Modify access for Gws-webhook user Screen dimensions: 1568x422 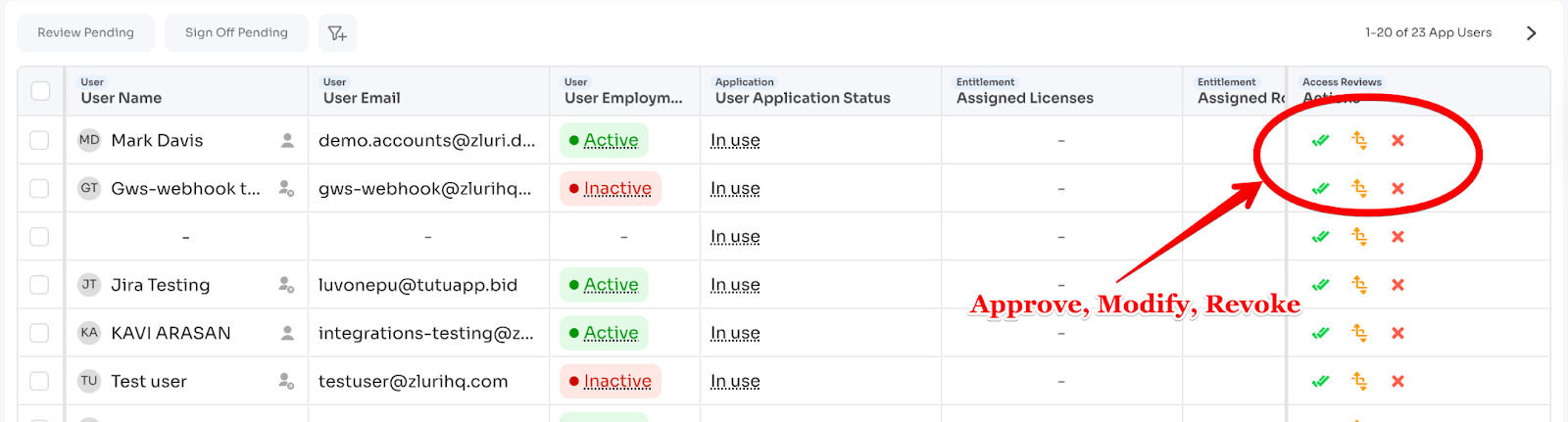tap(1359, 188)
